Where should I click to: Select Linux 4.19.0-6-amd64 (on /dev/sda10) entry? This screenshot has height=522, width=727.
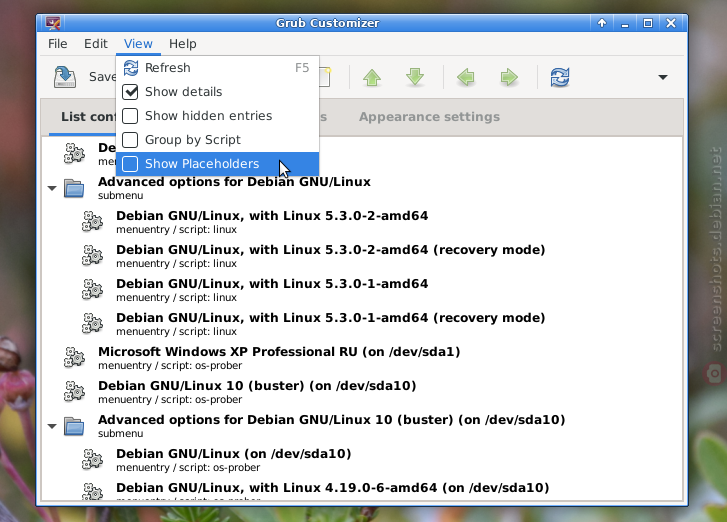click(x=332, y=488)
